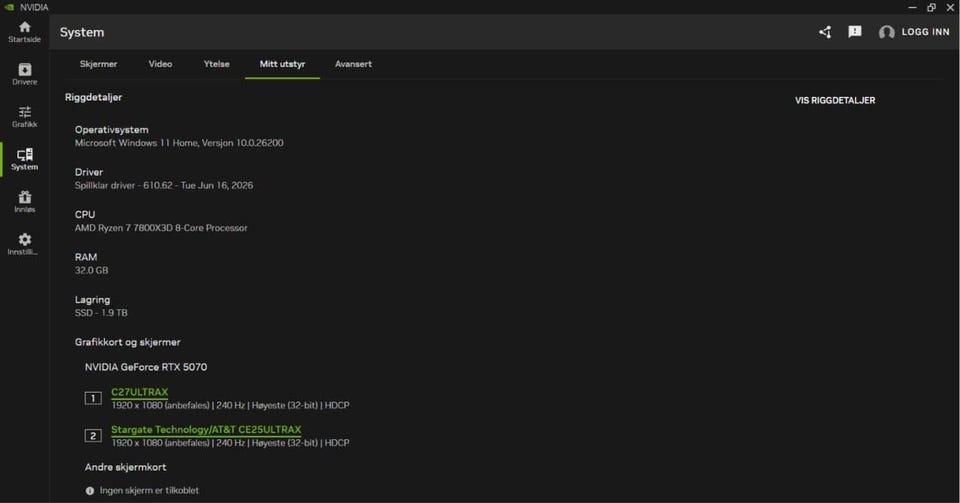This screenshot has width=960, height=503.
Task: Click VIS RIGGDETALJER button
Action: click(835, 100)
